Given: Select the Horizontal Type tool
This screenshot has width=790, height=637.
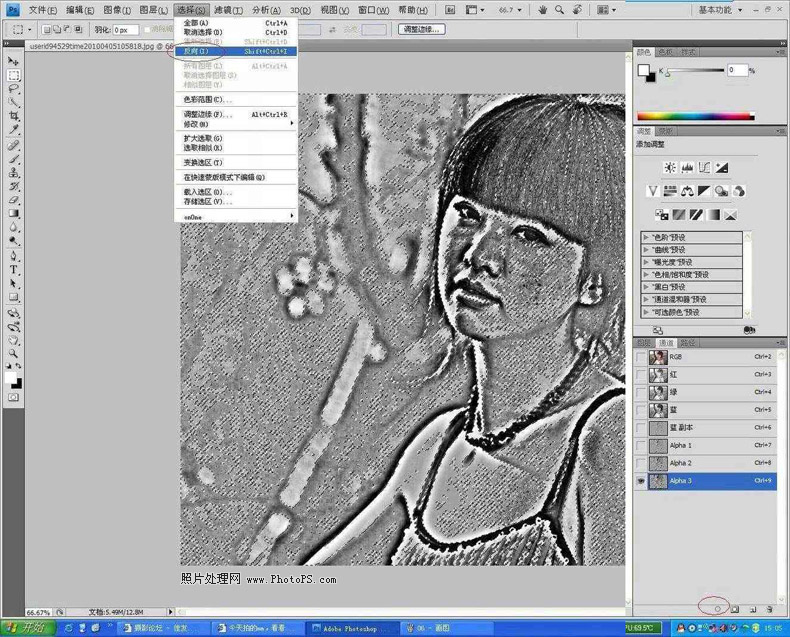Looking at the screenshot, I should tap(14, 270).
